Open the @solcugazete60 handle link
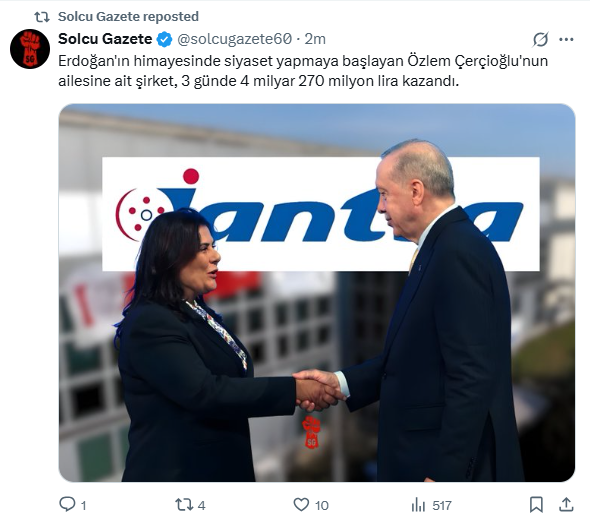The image size is (590, 525). 234,39
